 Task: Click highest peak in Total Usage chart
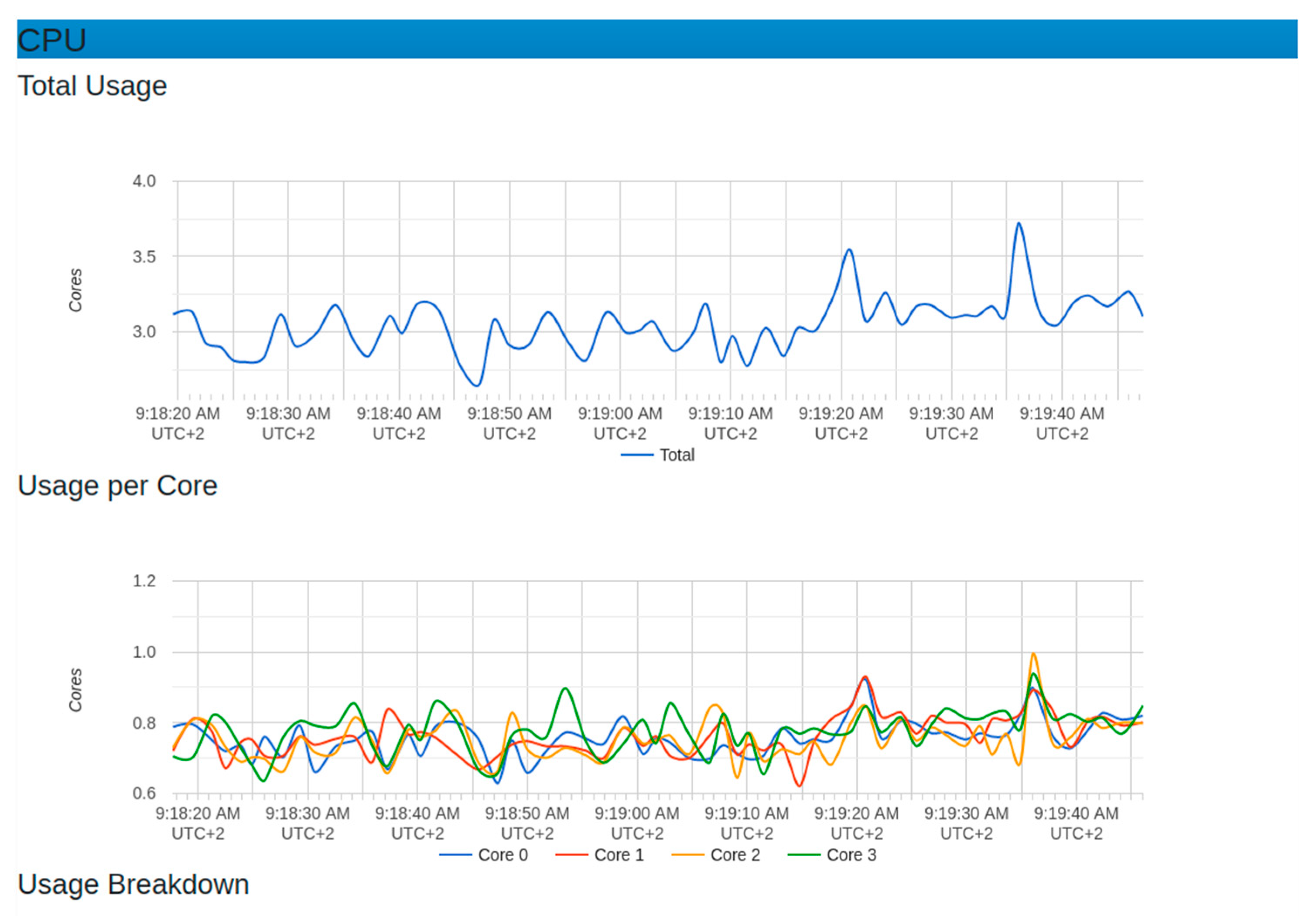tap(1018, 223)
